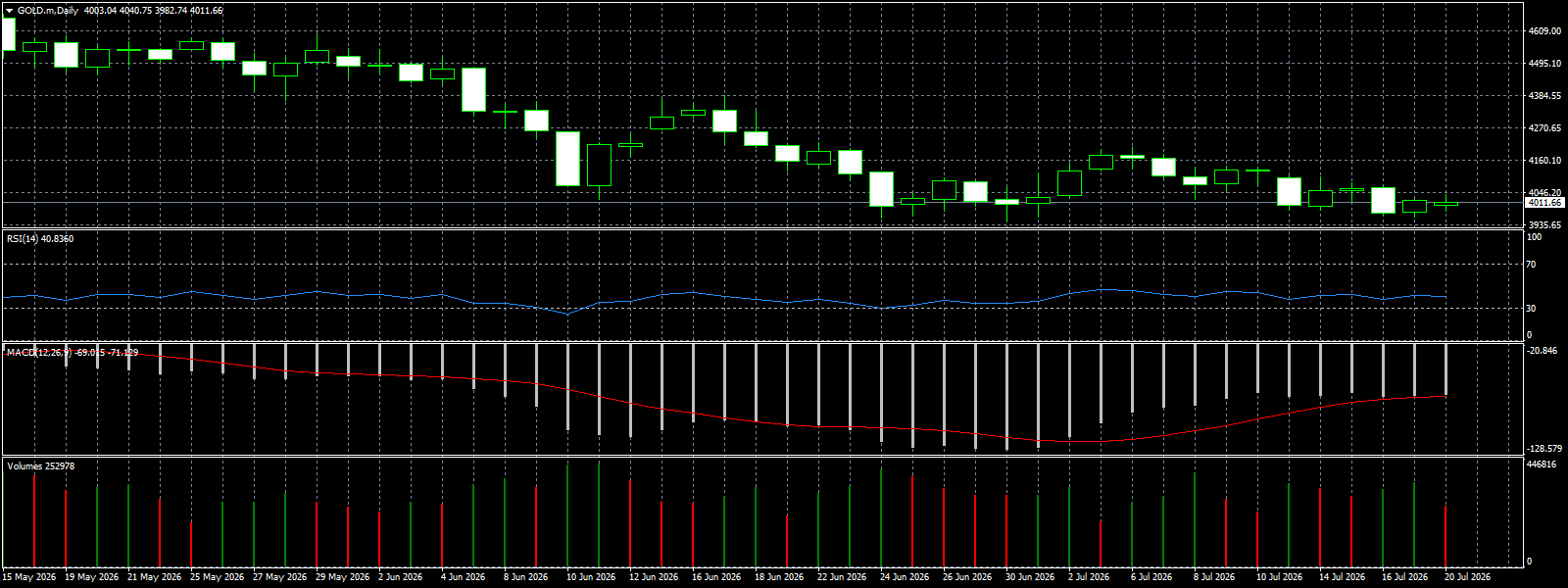
Task: Click the 20 Jul 2026 date label
Action: pos(1468,577)
